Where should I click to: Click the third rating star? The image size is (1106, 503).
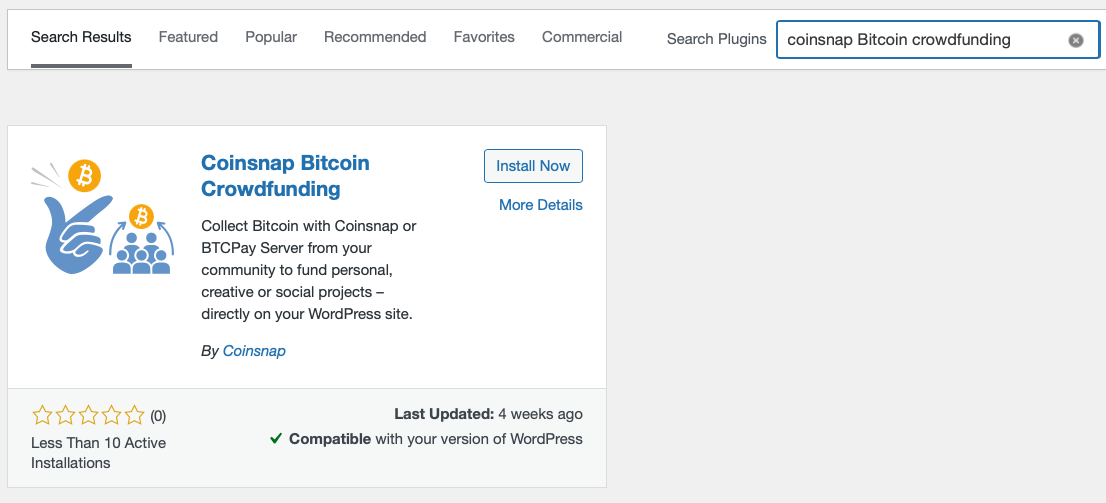(88, 415)
